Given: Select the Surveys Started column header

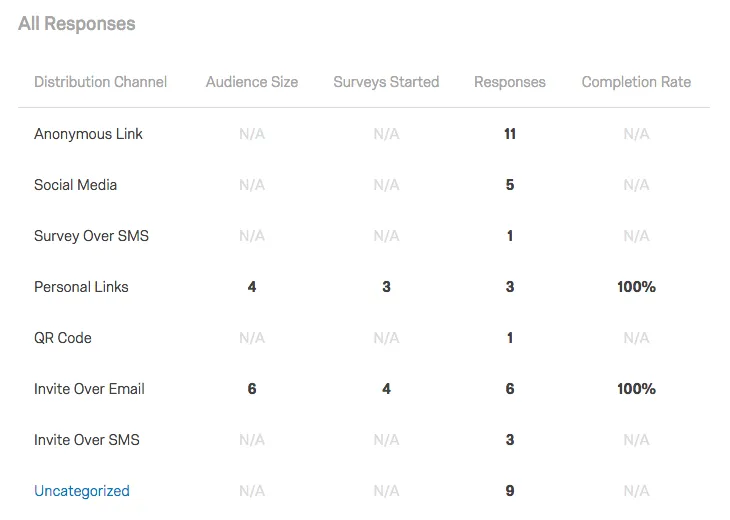Looking at the screenshot, I should click(x=386, y=82).
